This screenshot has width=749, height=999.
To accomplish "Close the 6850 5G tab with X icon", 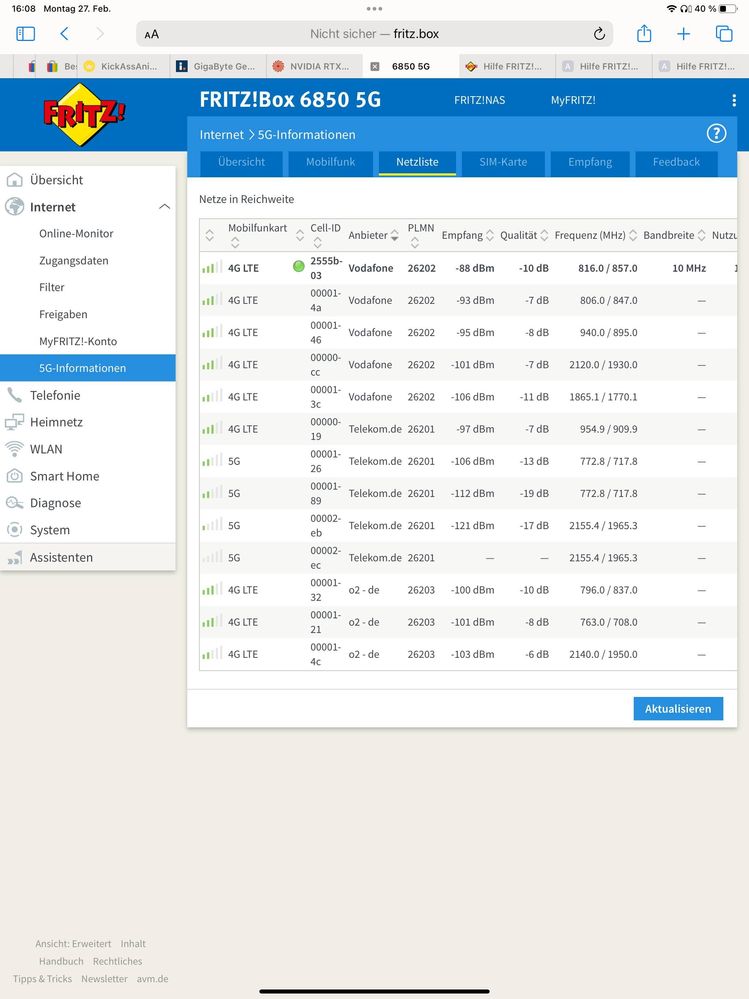I will point(375,66).
